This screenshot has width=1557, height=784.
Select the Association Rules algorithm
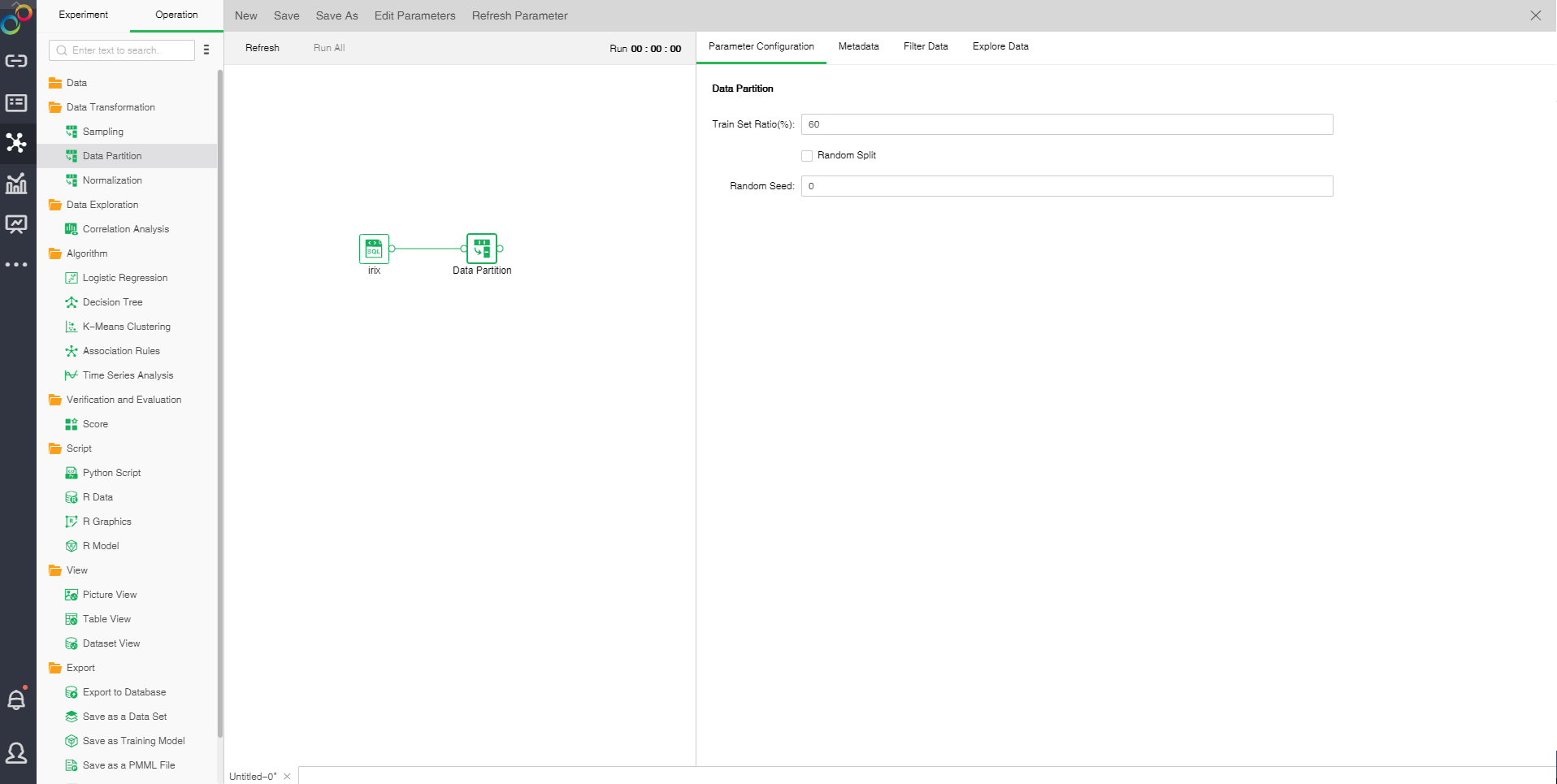pos(121,351)
